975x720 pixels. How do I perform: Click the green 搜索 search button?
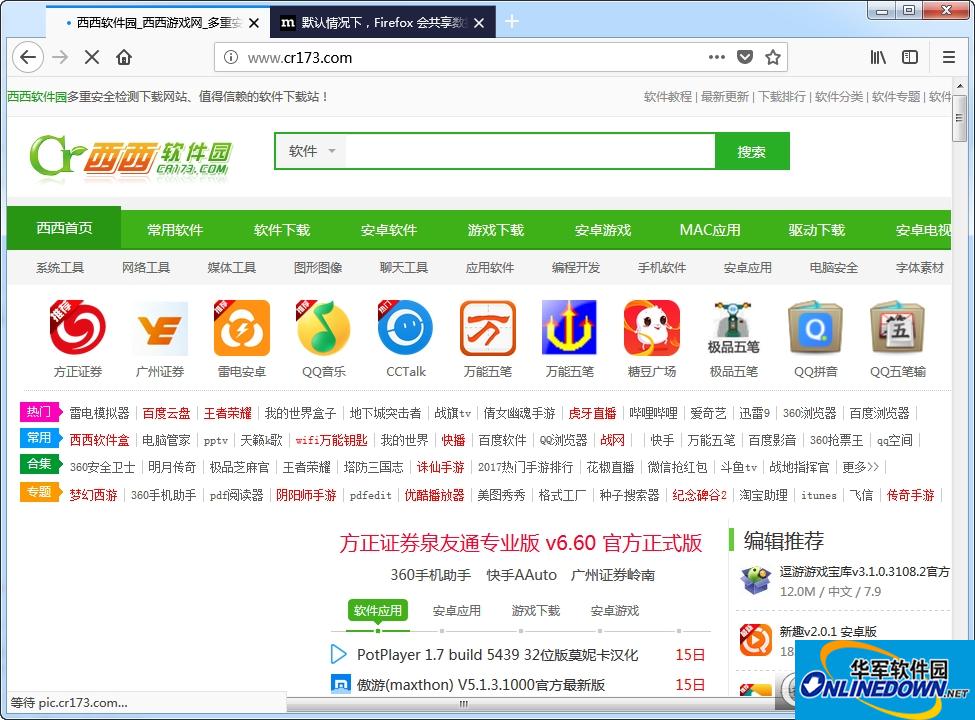(752, 150)
